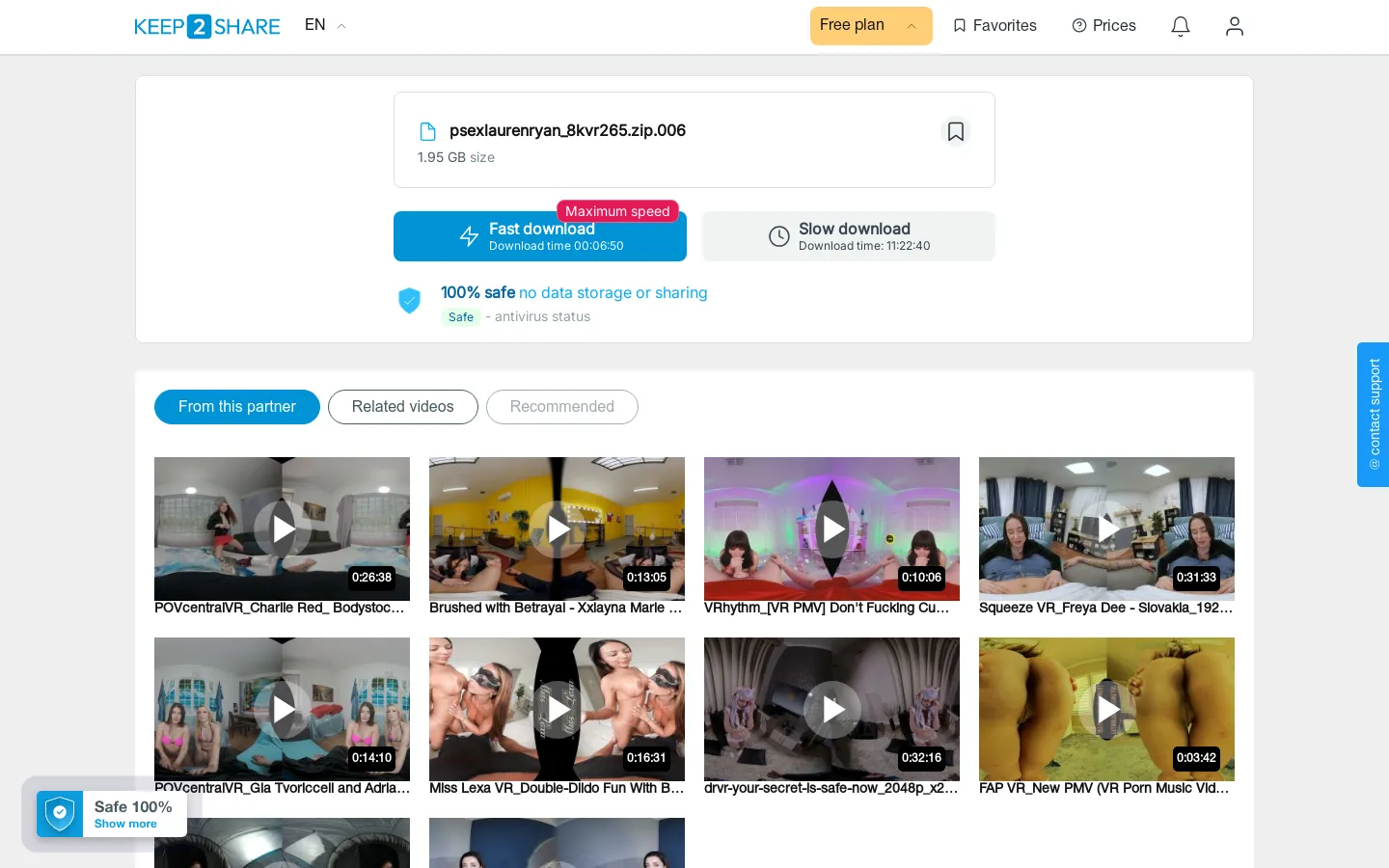This screenshot has width=1389, height=868.
Task: Play the video with duration 0:03:42
Action: [1107, 709]
